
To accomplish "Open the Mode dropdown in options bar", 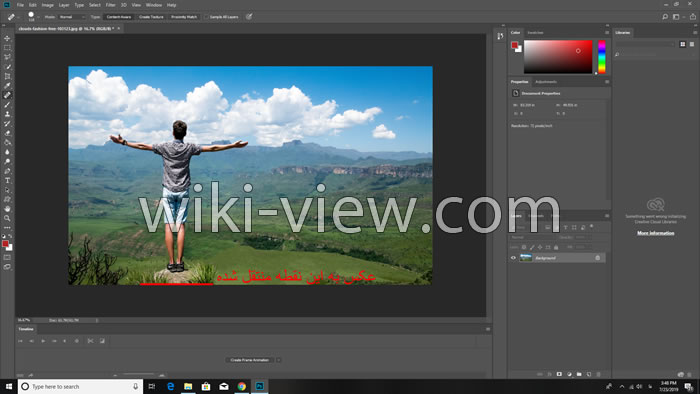I will [x=72, y=17].
